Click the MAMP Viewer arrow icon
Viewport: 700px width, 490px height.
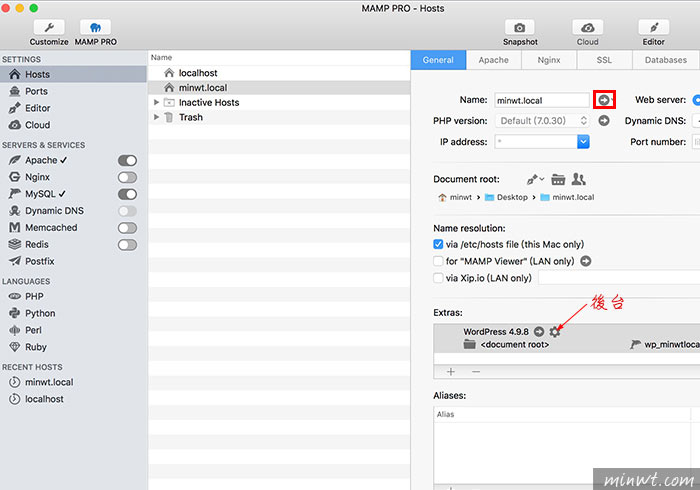click(586, 261)
